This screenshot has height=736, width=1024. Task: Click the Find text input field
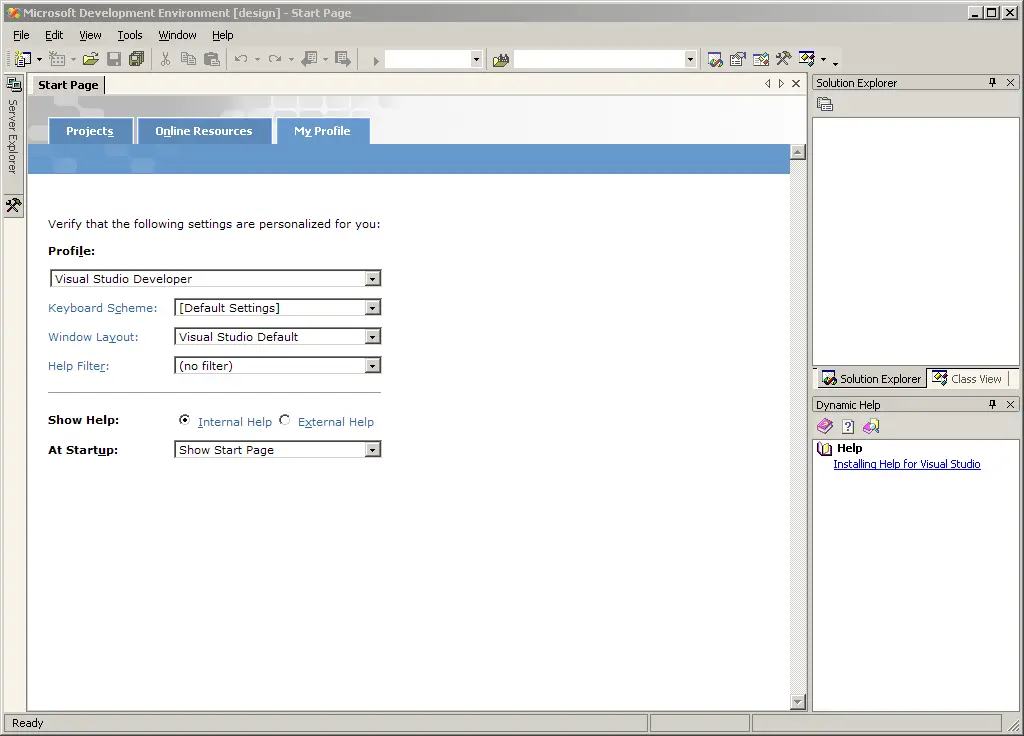coord(599,59)
